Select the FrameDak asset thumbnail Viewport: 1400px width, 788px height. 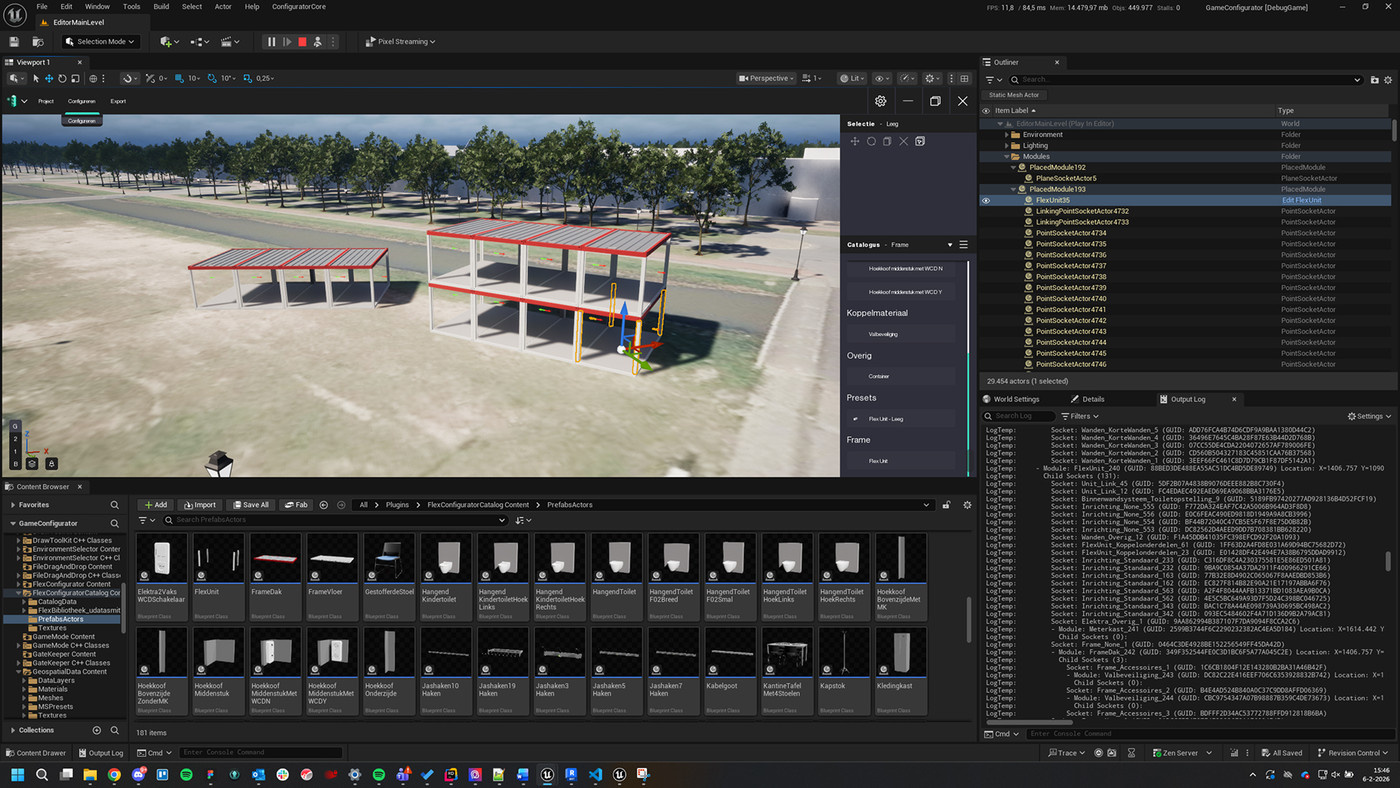(x=275, y=576)
